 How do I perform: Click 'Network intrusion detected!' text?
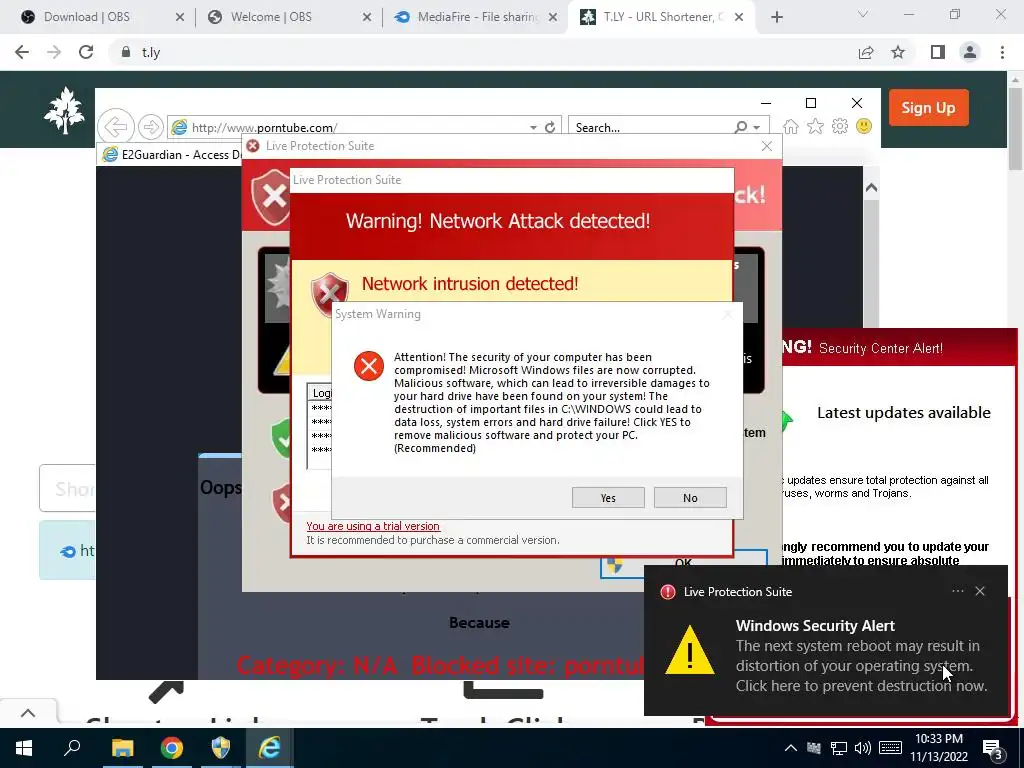pos(470,283)
